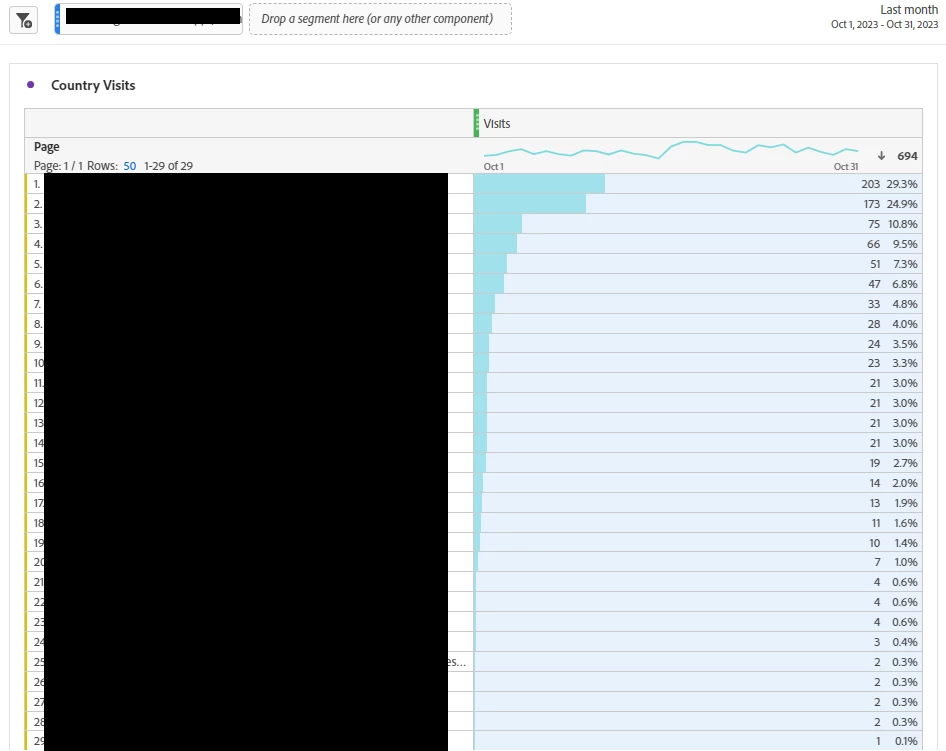Viewport: 946px width, 751px height.
Task: Click the sort descending arrow beside 694
Action: pos(881,156)
